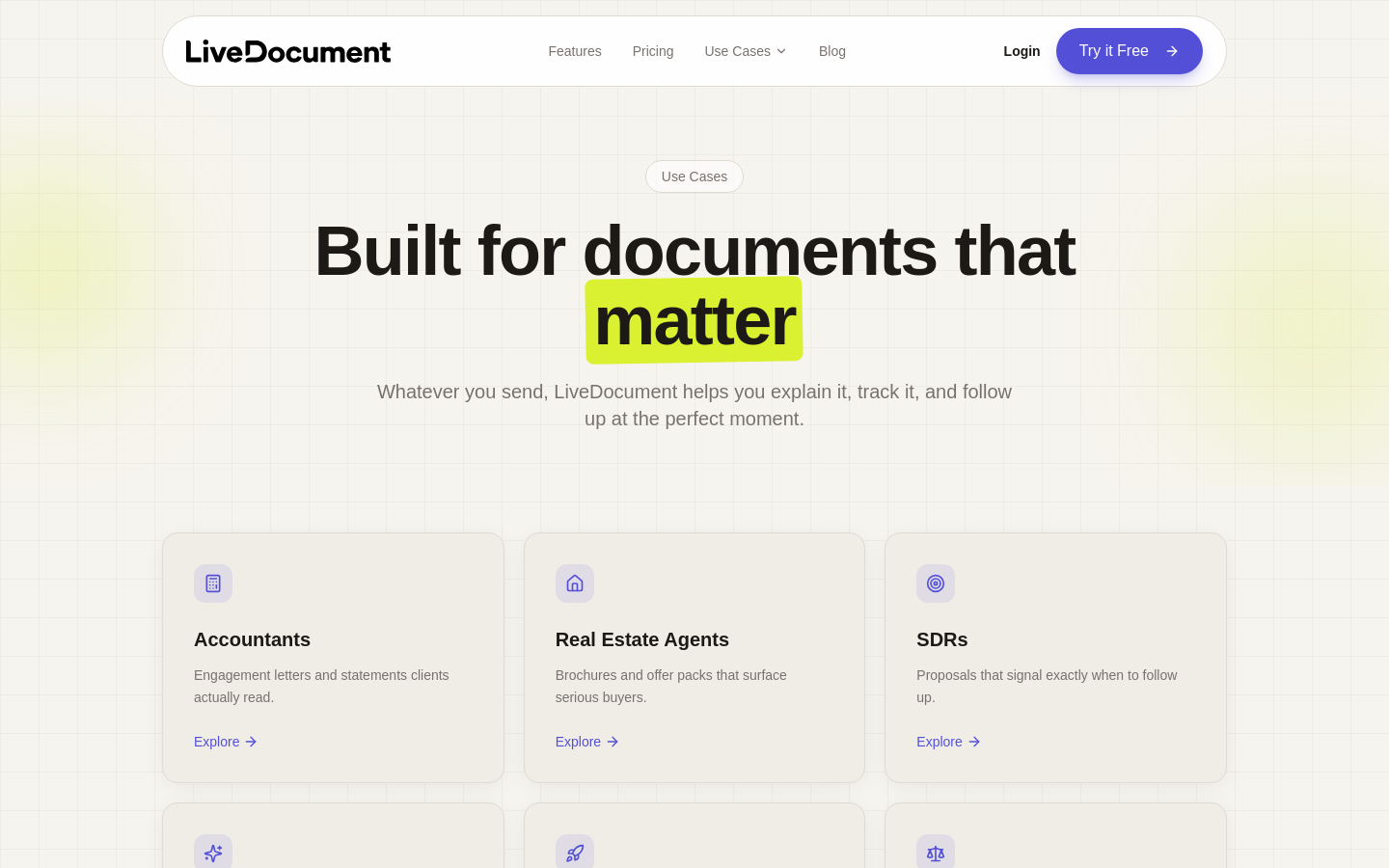1389x868 pixels.
Task: Open the Features page
Action: [x=575, y=51]
